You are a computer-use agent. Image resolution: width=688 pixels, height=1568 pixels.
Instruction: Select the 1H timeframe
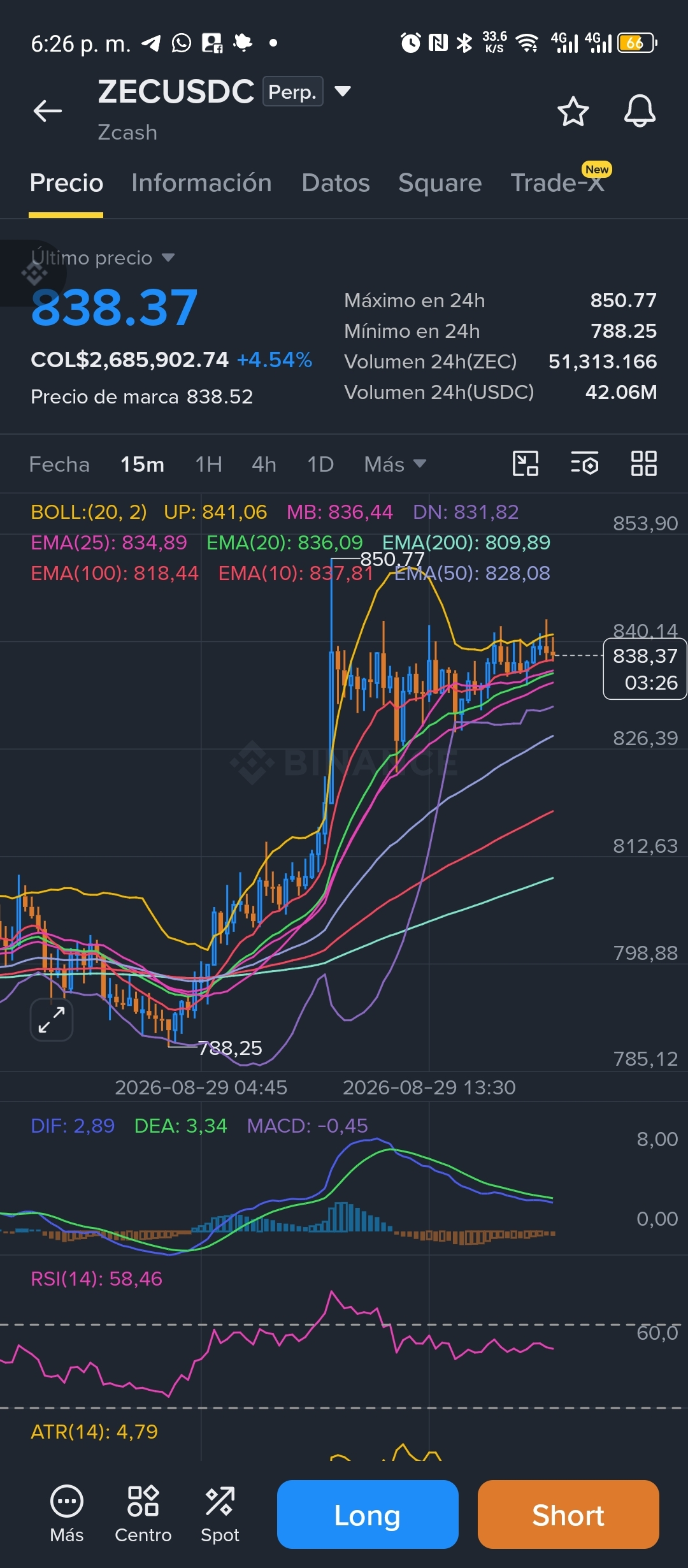(208, 464)
